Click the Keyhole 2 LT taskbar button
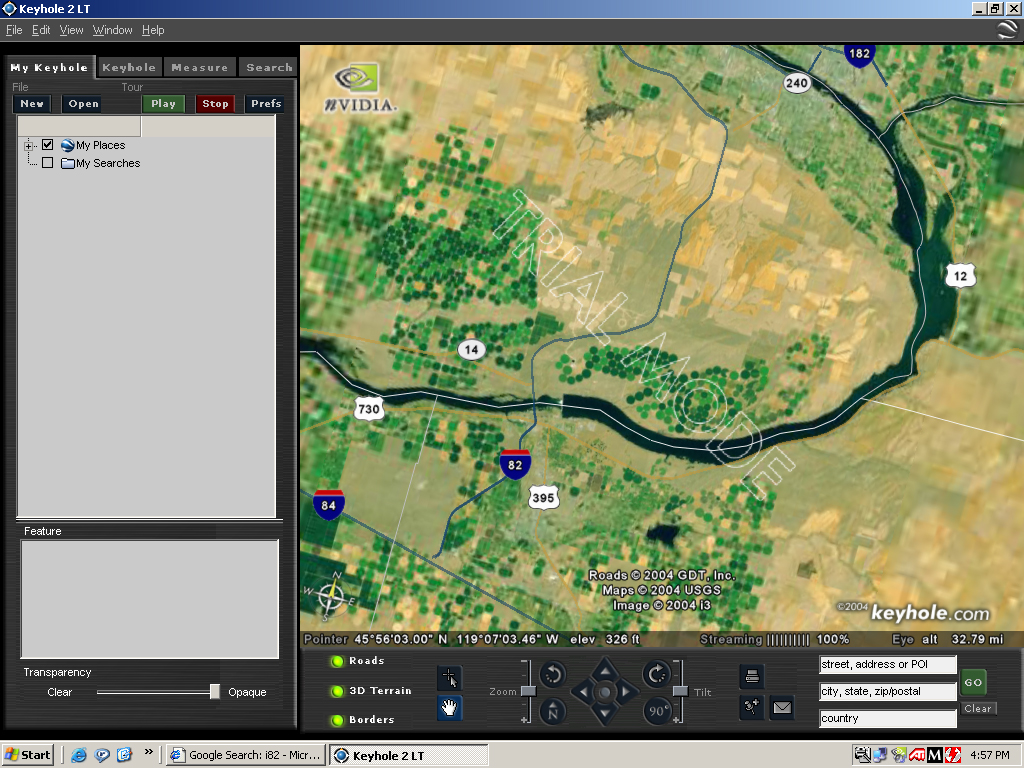 click(409, 756)
